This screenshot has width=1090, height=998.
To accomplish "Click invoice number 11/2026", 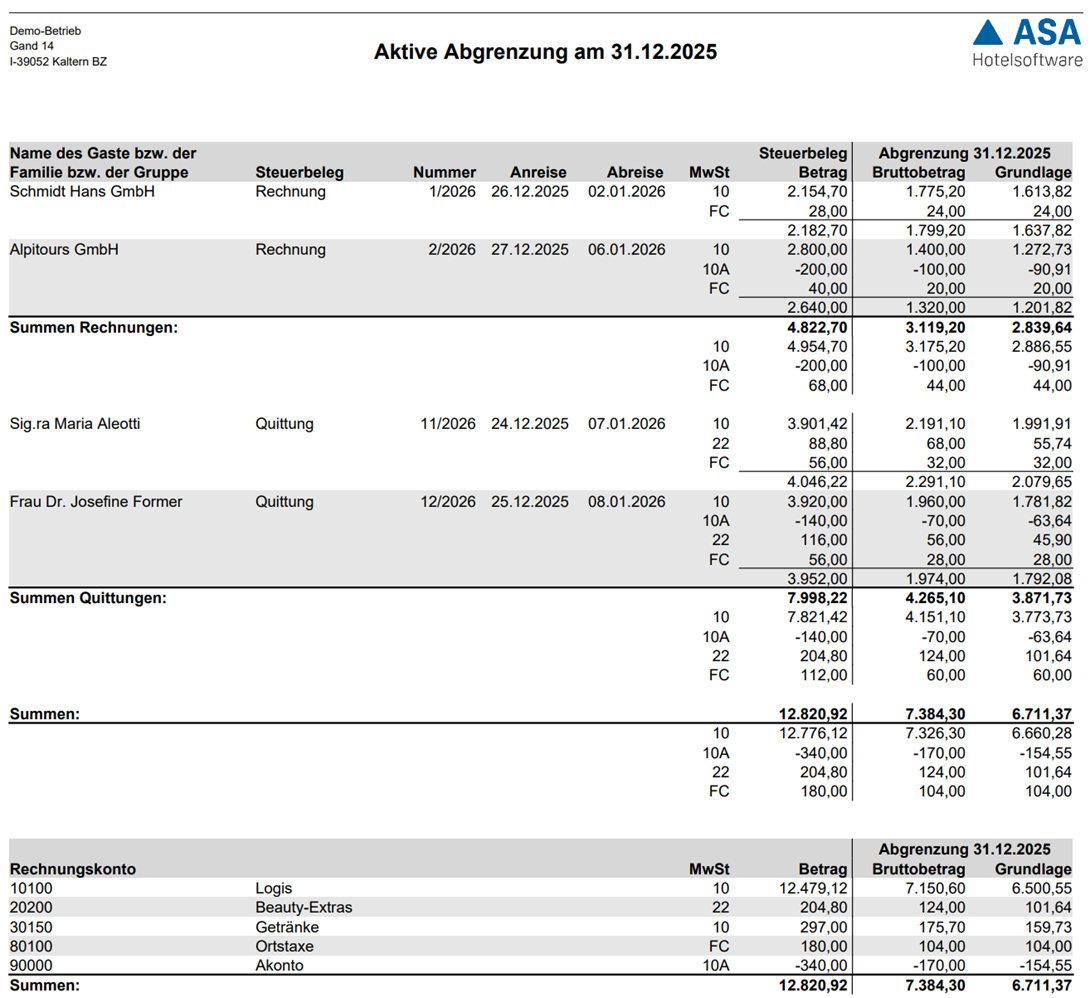I will pyautogui.click(x=448, y=424).
